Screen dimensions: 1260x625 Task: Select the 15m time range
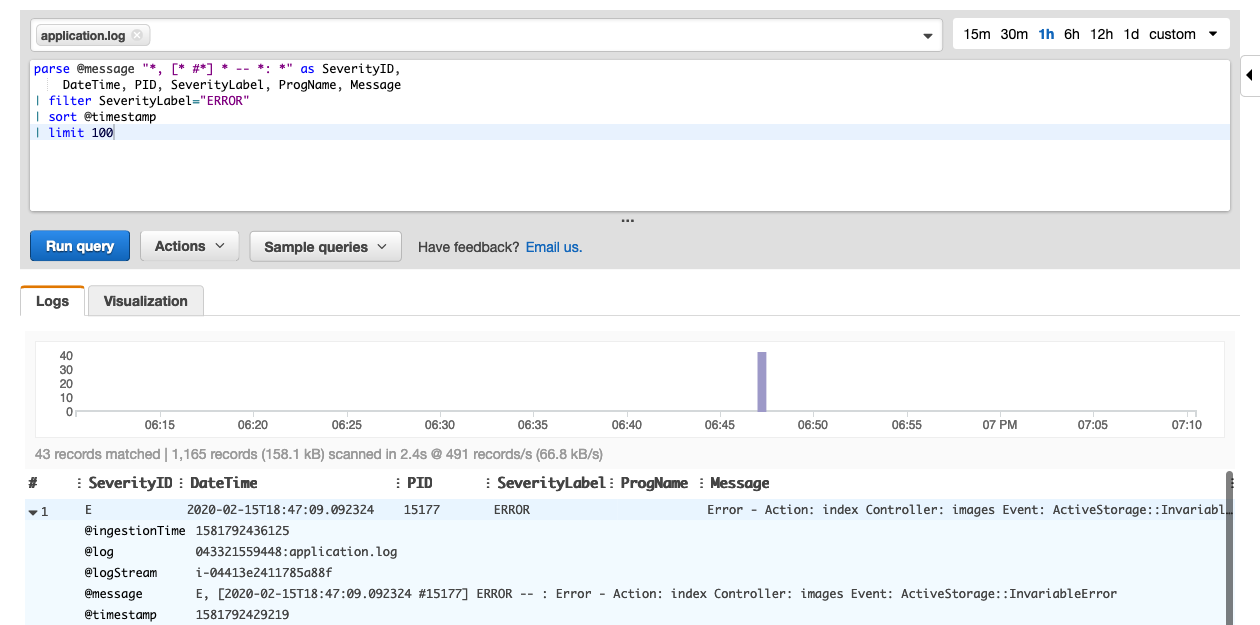tap(977, 34)
